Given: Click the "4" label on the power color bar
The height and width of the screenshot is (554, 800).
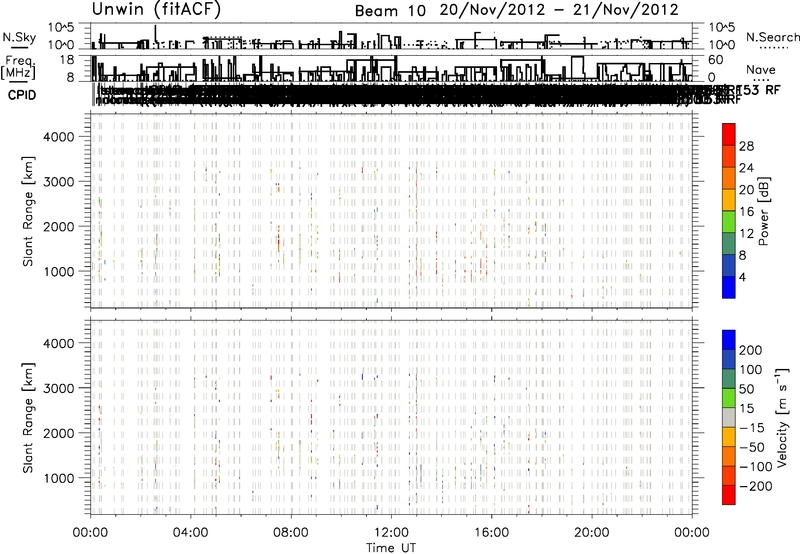Looking at the screenshot, I should tap(742, 277).
